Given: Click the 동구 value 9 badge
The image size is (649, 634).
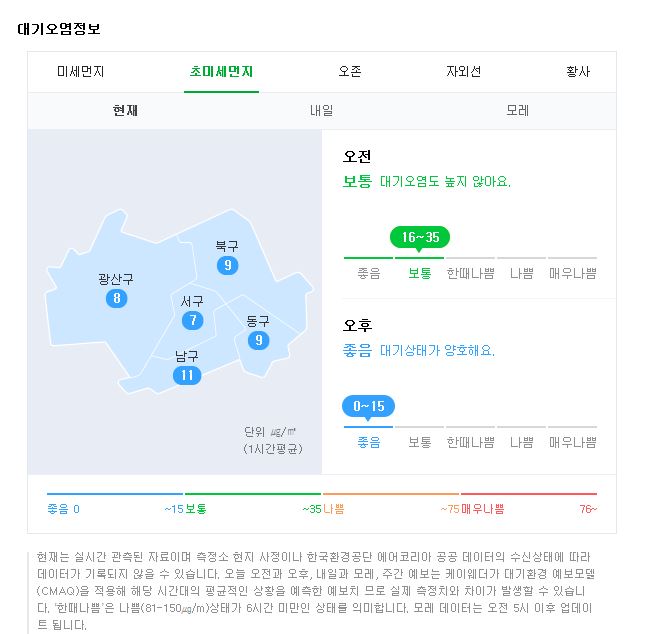Looking at the screenshot, I should pyautogui.click(x=259, y=340).
